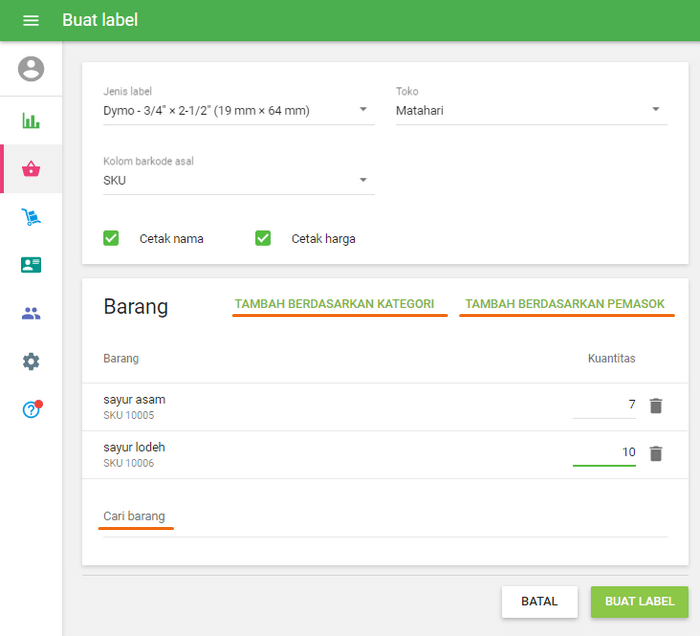Expand the Jenis label dropdown
The width and height of the screenshot is (700, 636).
(238, 111)
